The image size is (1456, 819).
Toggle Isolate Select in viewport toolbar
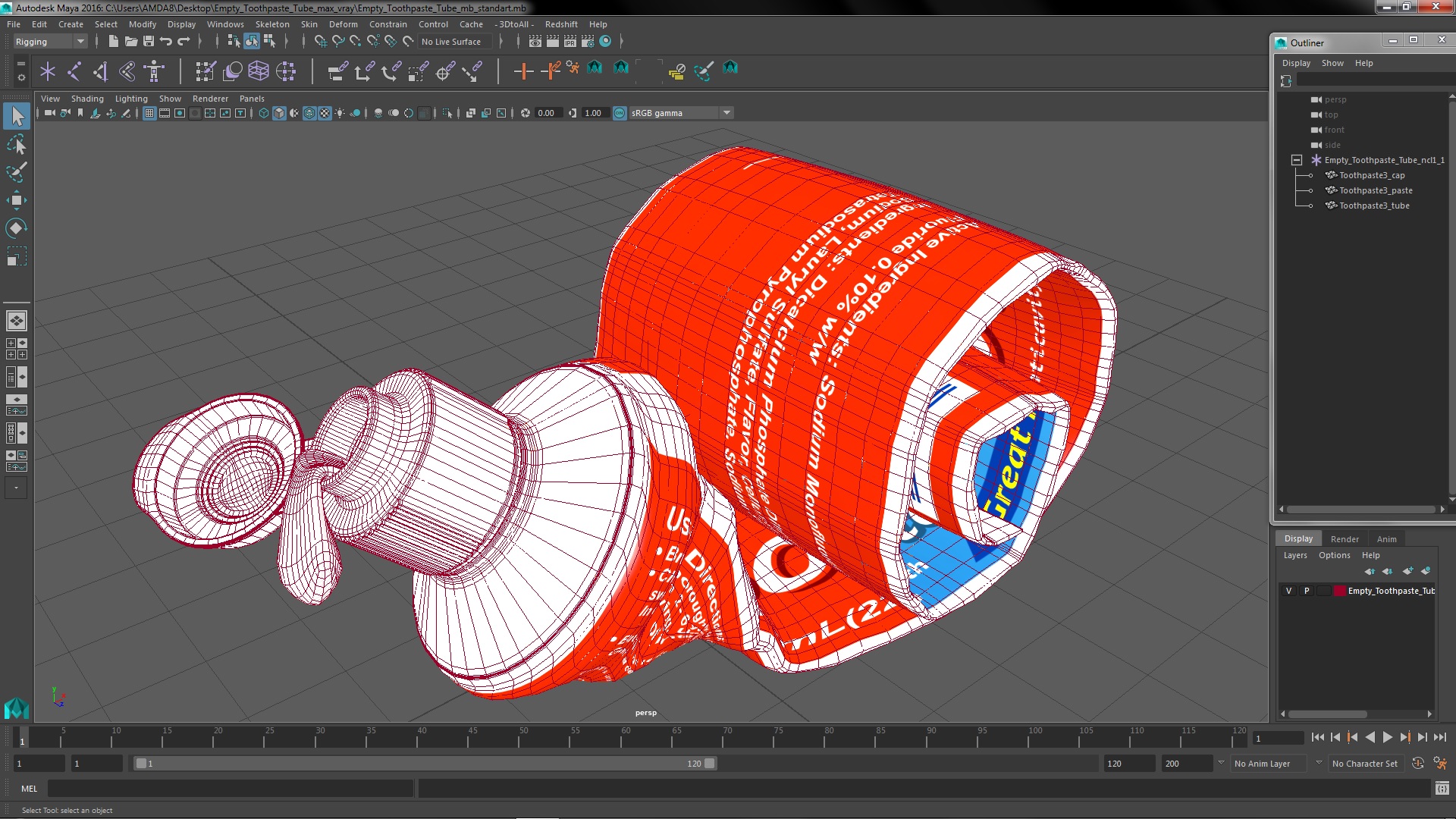(447, 113)
